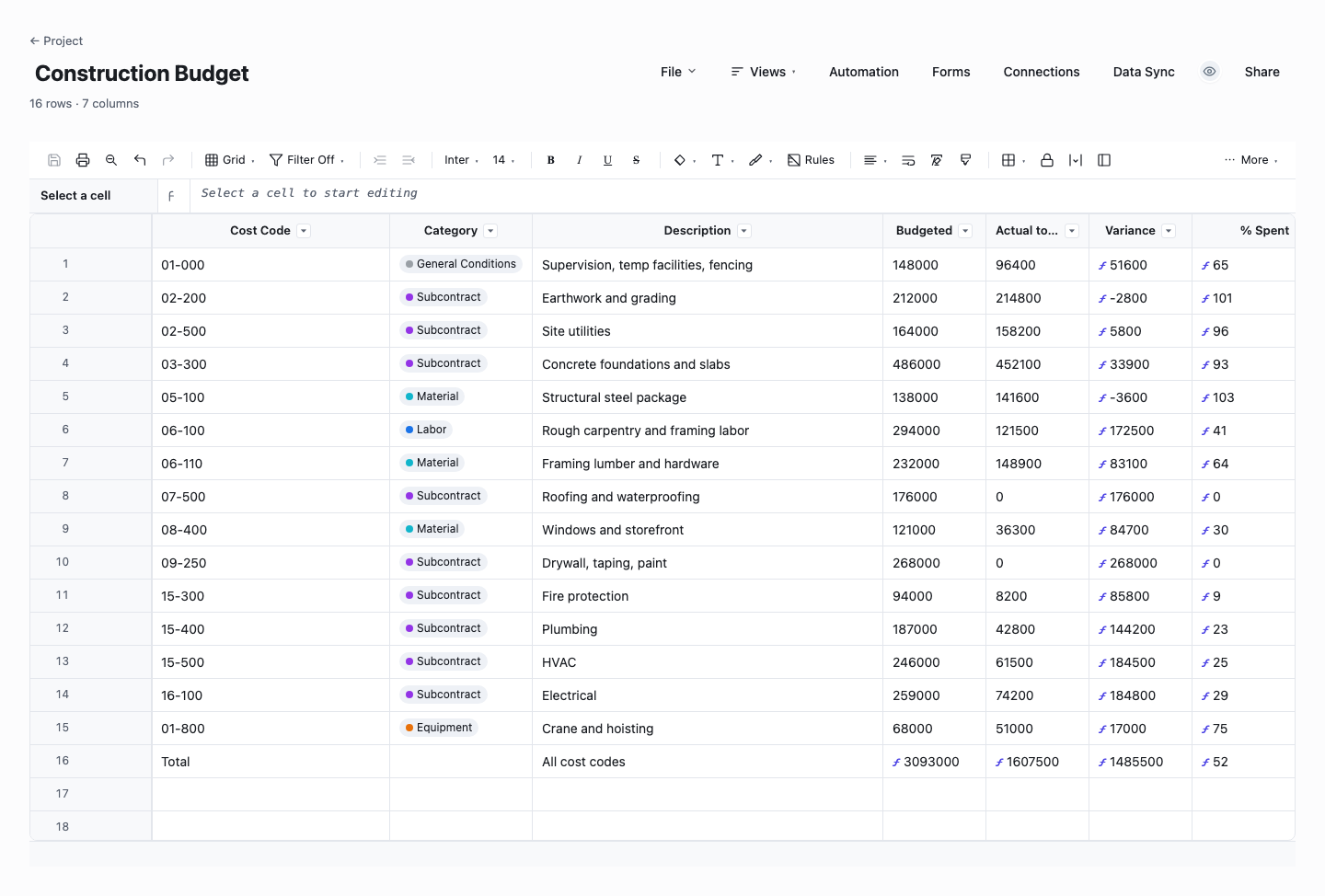1325x896 pixels.
Task: Toggle strikethrough formatting
Action: (637, 160)
